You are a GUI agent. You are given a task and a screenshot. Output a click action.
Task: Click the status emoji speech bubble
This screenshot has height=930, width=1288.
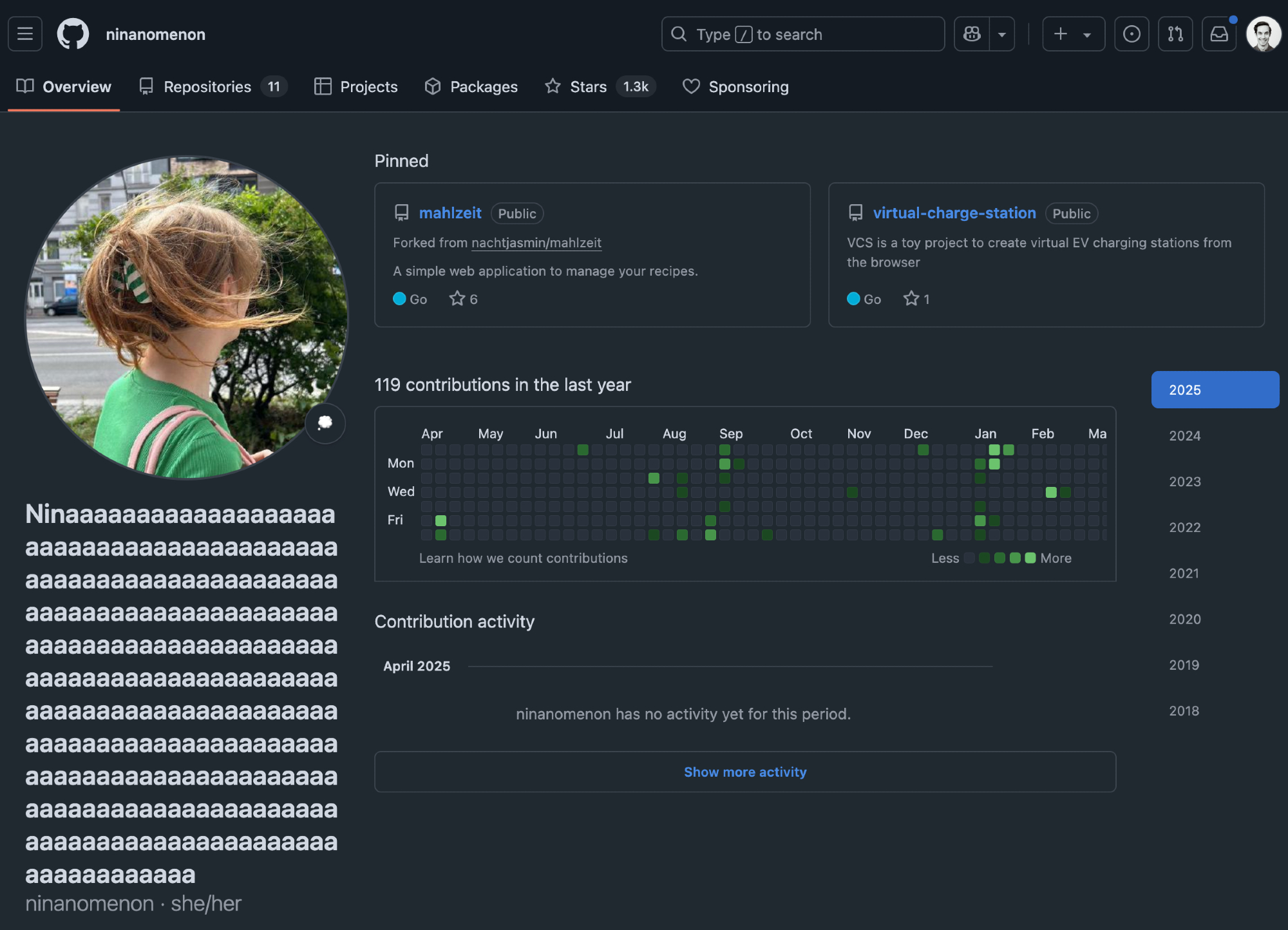[325, 422]
